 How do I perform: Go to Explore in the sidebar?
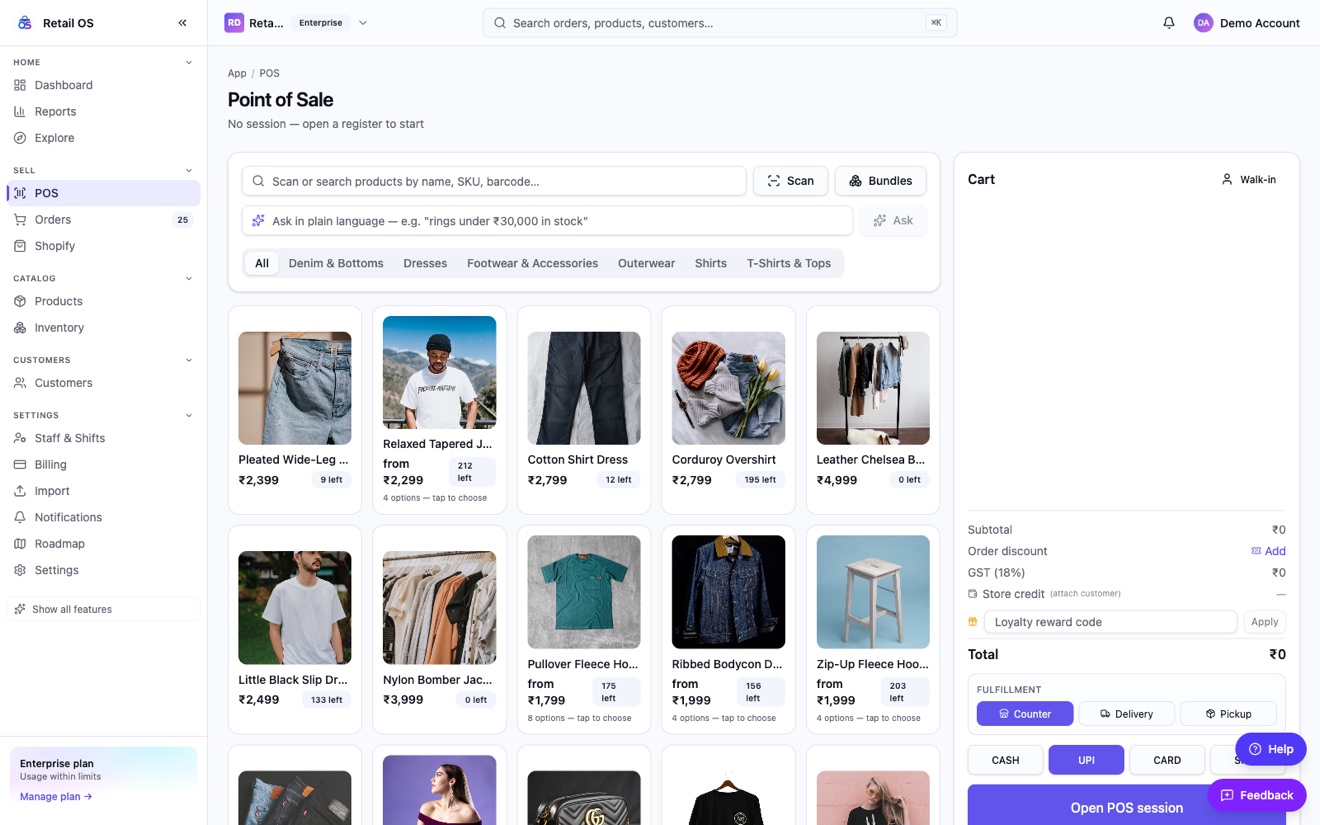104,138
